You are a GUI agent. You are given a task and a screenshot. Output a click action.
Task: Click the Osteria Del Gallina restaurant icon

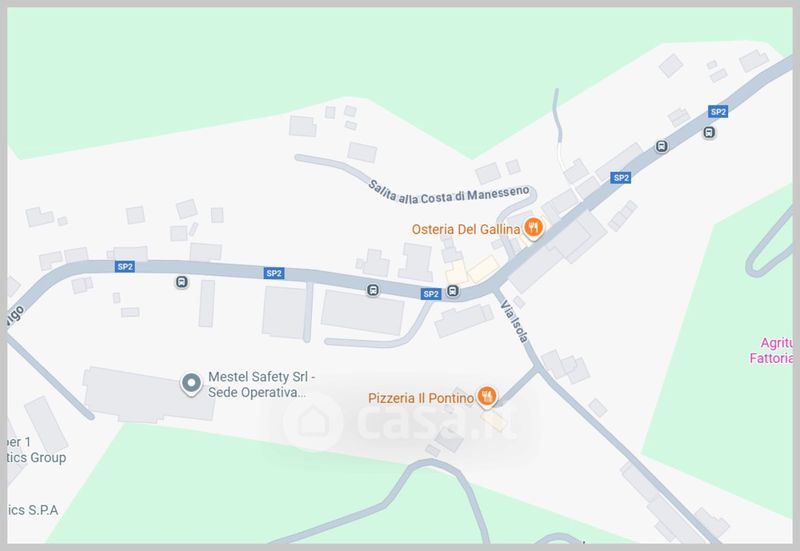pos(533,228)
